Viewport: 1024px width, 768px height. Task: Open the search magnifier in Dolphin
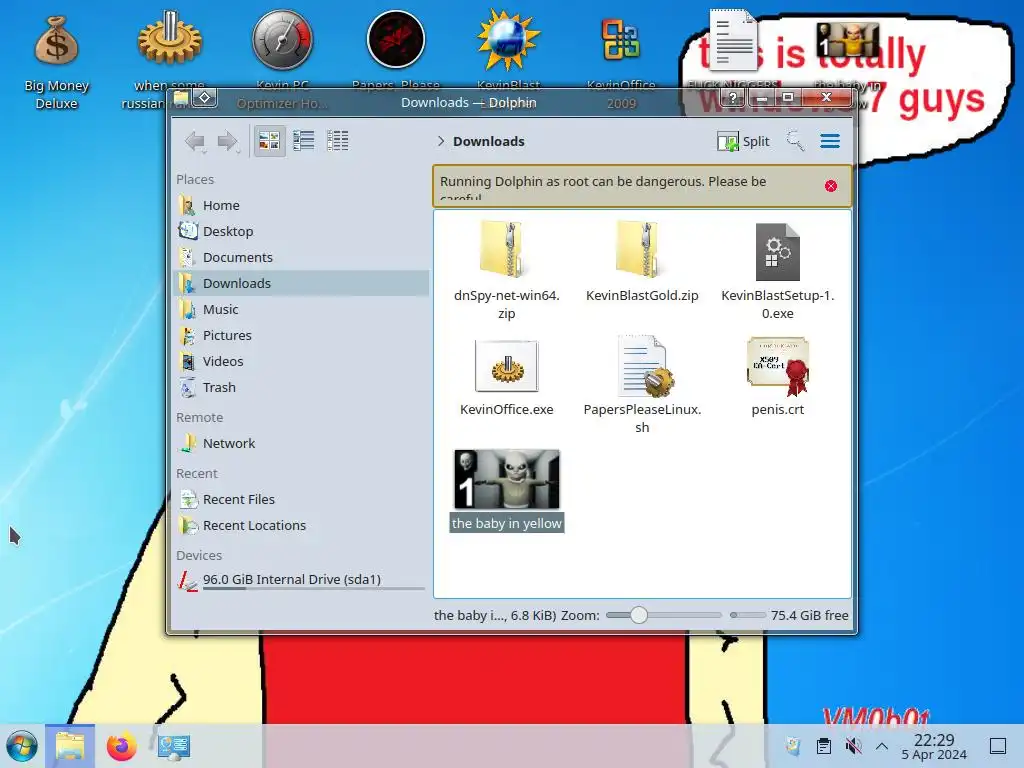click(x=795, y=140)
